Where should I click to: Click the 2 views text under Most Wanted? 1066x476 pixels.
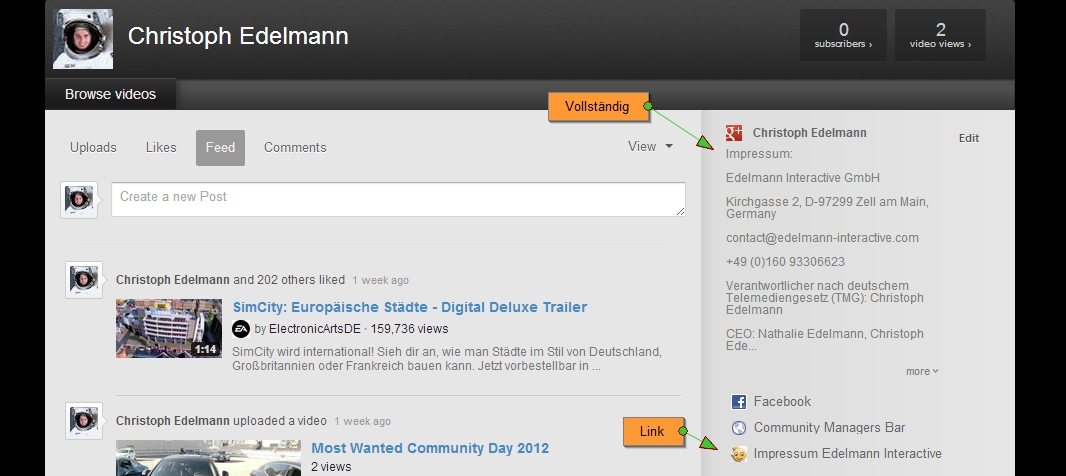(331, 467)
